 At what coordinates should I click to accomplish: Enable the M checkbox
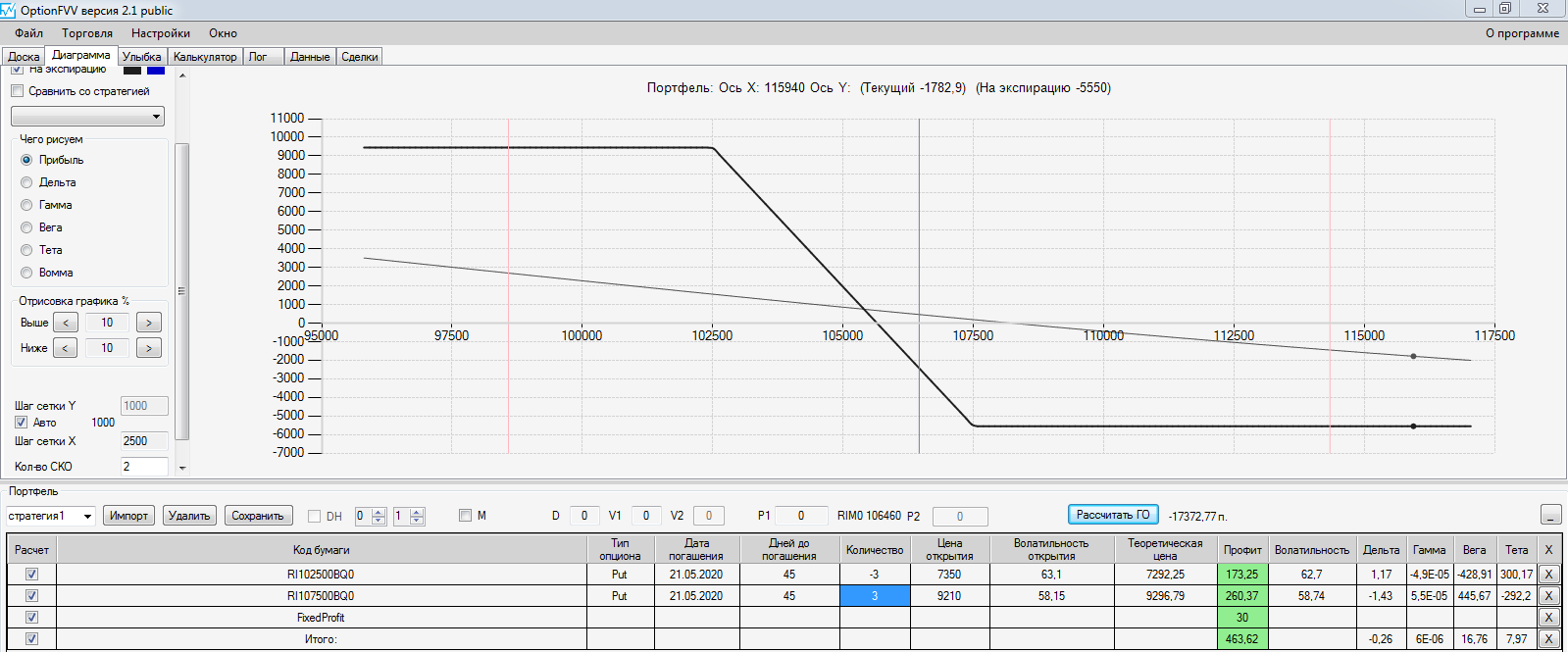point(465,515)
